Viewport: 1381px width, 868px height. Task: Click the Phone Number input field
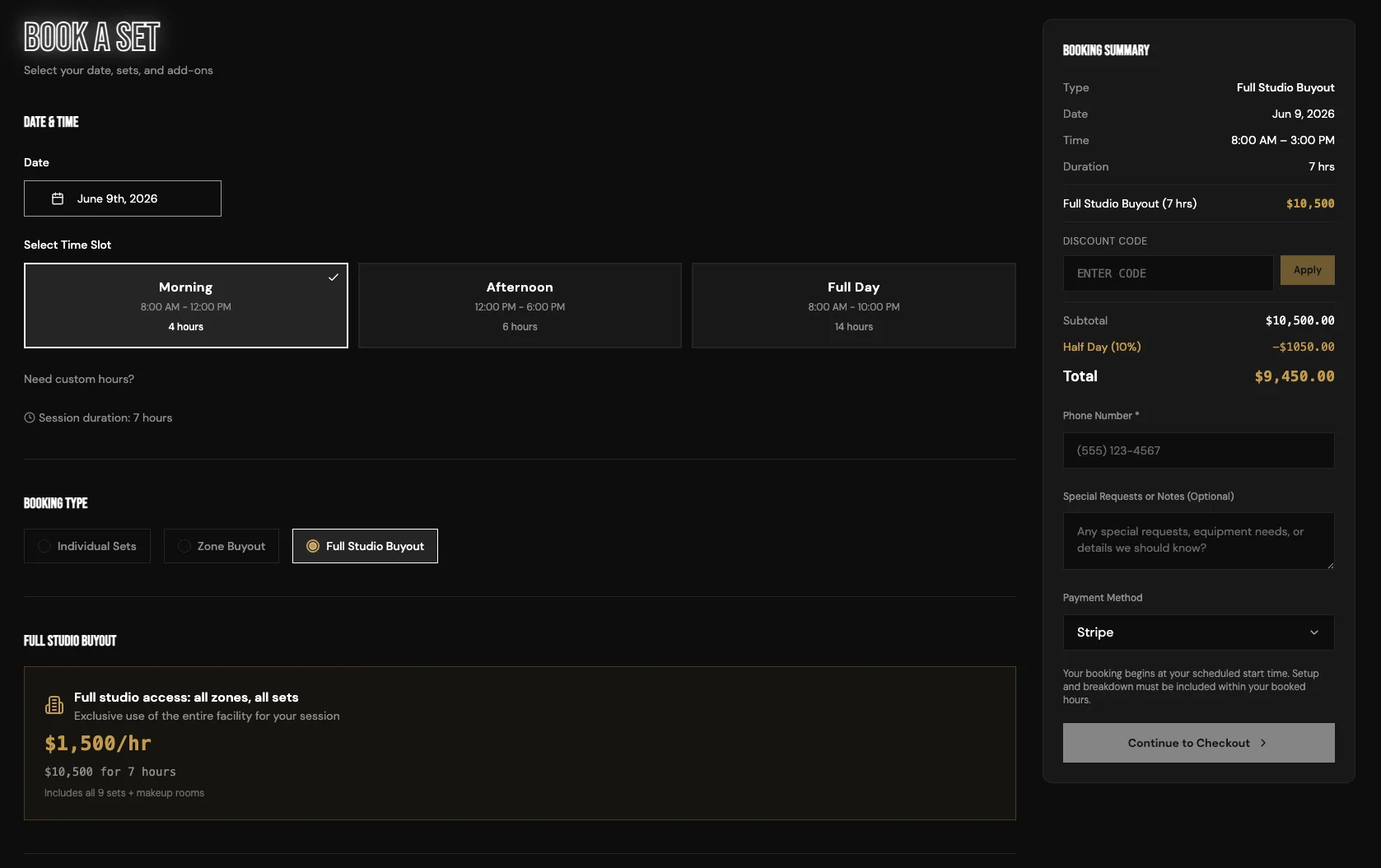(x=1199, y=450)
